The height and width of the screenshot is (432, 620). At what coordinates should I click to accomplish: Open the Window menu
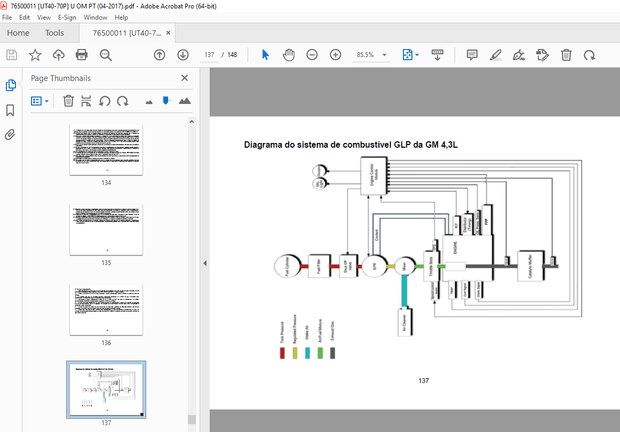tap(95, 17)
